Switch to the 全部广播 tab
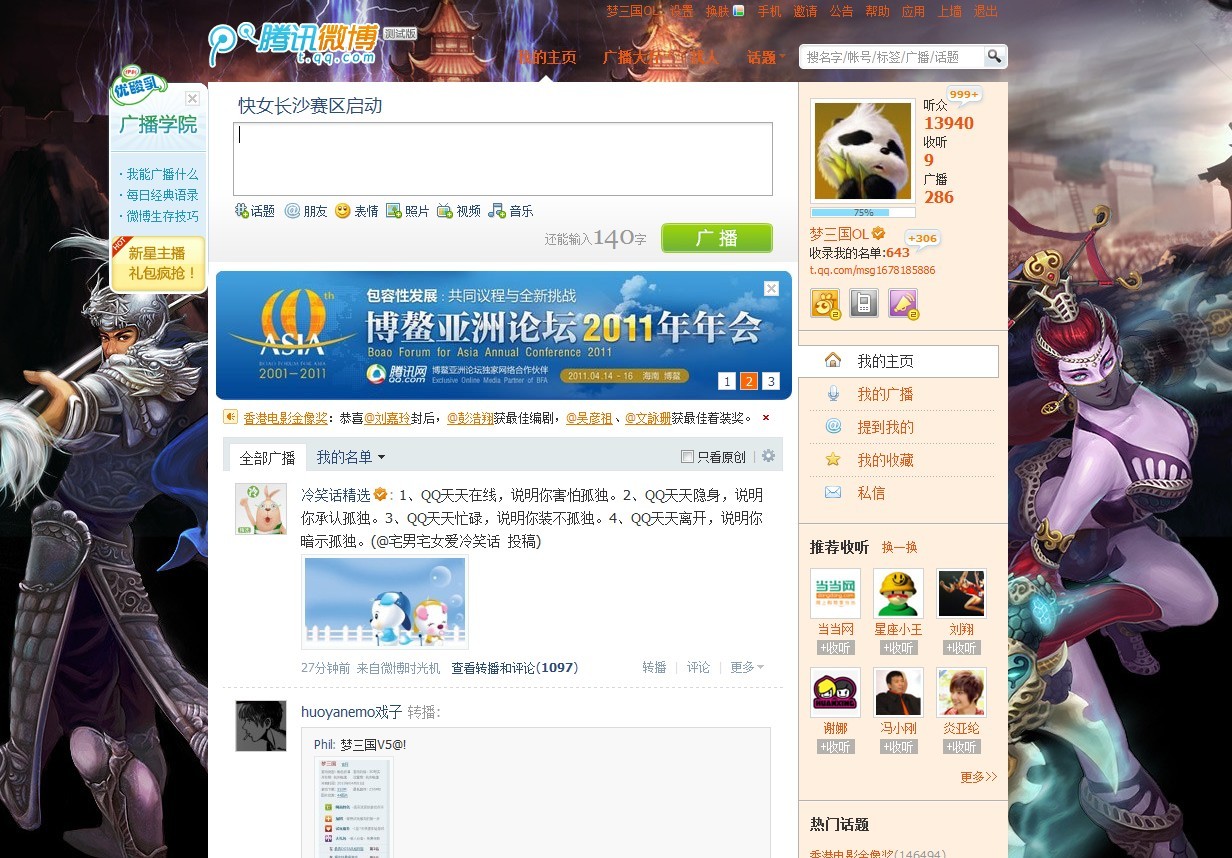The height and width of the screenshot is (858, 1232). pos(267,458)
